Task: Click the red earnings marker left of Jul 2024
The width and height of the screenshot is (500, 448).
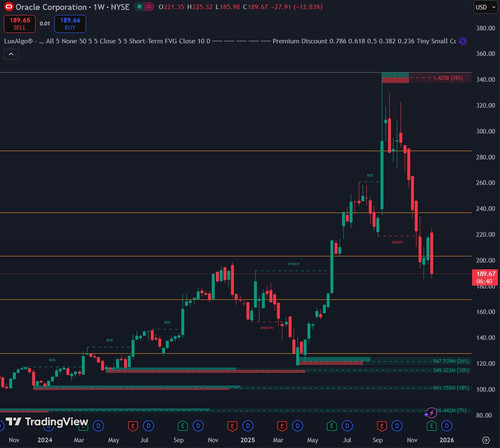Action: click(133, 426)
